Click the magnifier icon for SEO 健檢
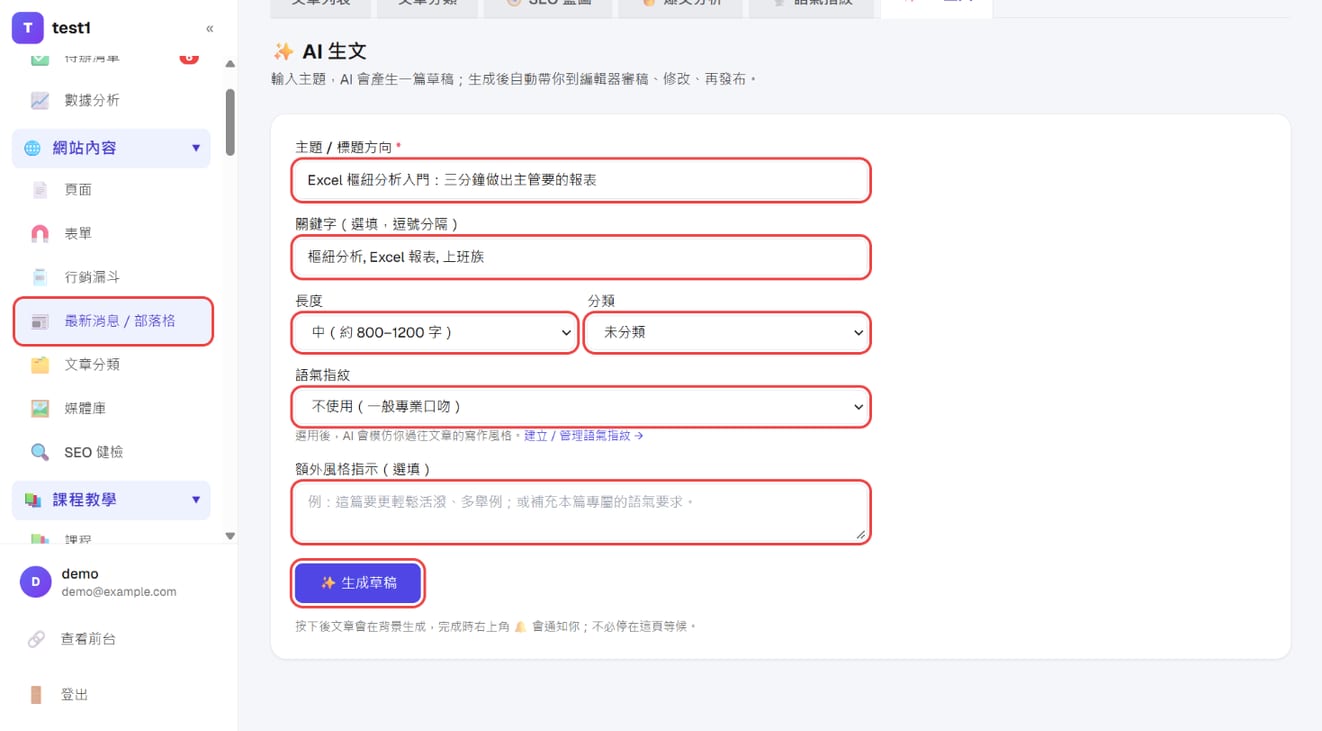Image resolution: width=1322 pixels, height=731 pixels. tap(40, 452)
